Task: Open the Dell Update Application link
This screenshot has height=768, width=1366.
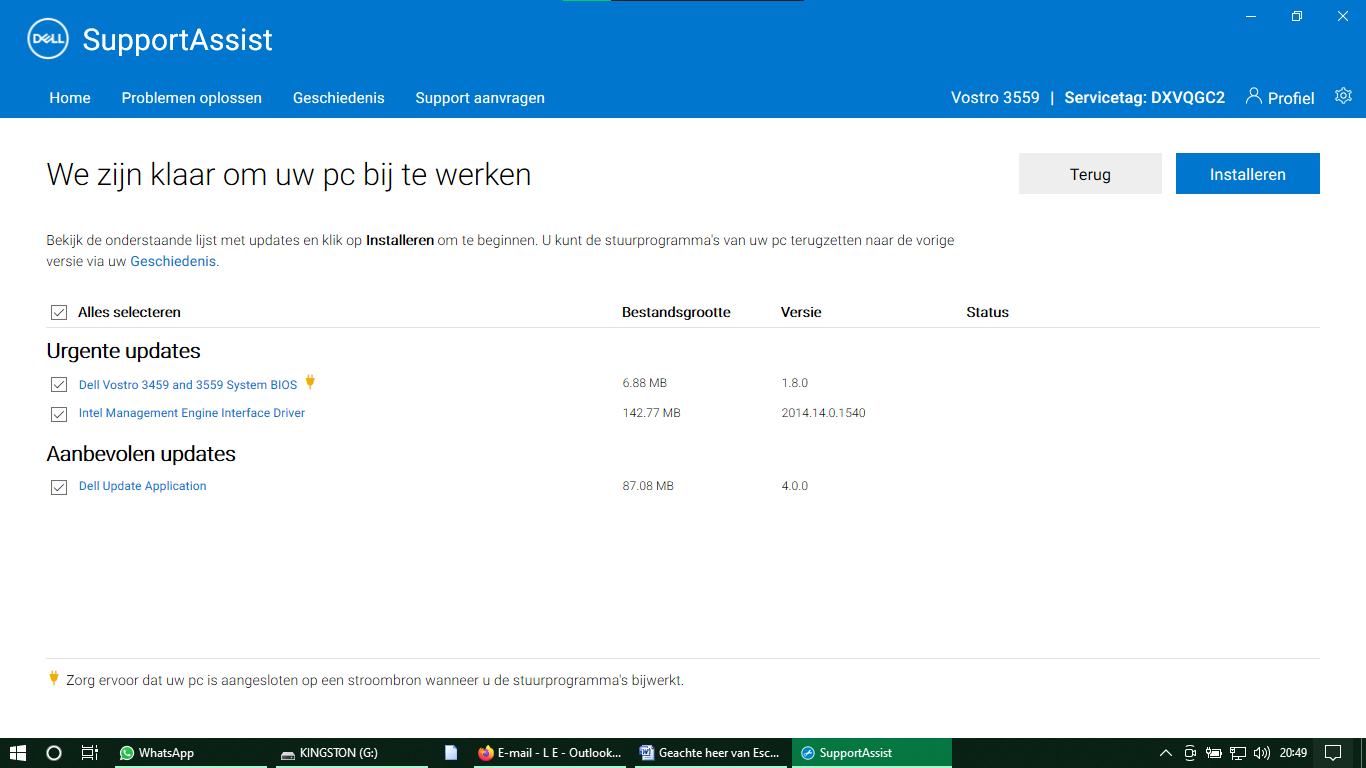Action: pos(143,486)
